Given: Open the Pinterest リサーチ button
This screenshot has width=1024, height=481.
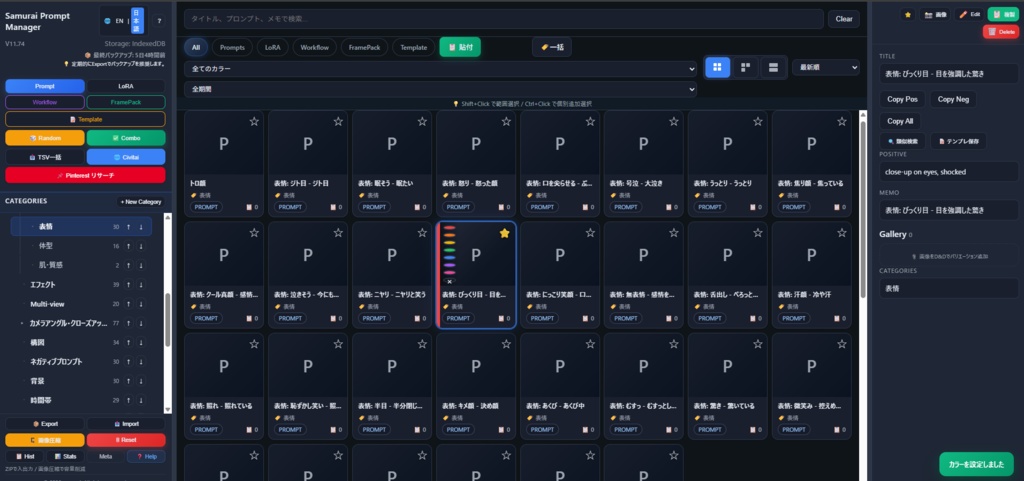Looking at the screenshot, I should point(86,176).
